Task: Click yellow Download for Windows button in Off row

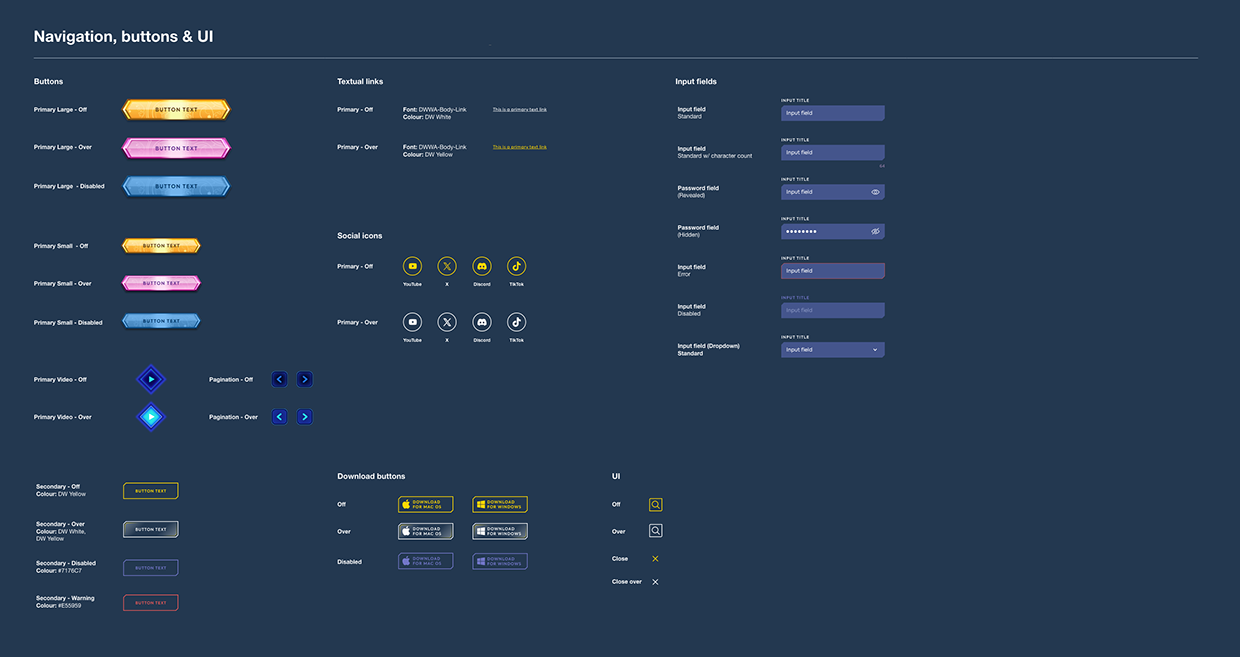Action: click(x=500, y=505)
